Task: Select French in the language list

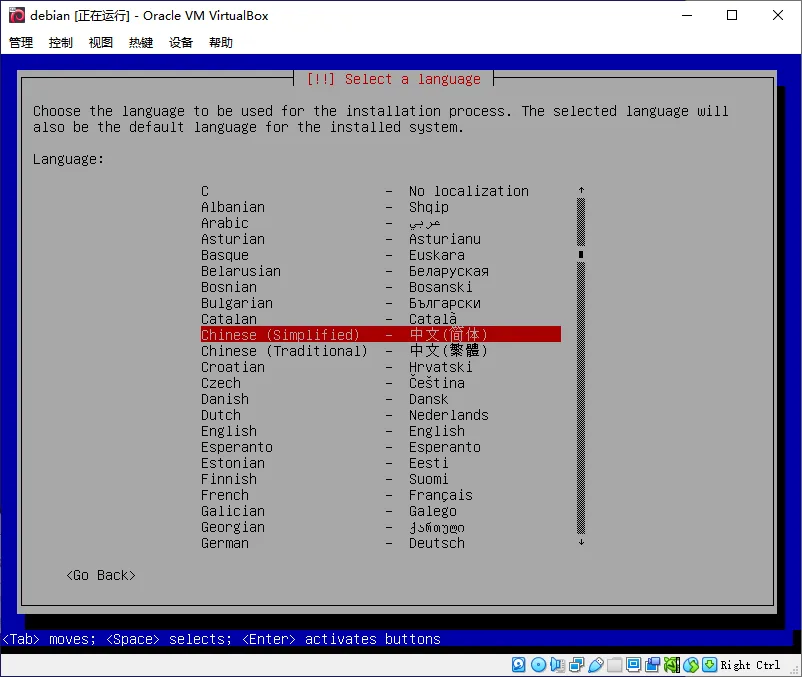Action: click(381, 495)
